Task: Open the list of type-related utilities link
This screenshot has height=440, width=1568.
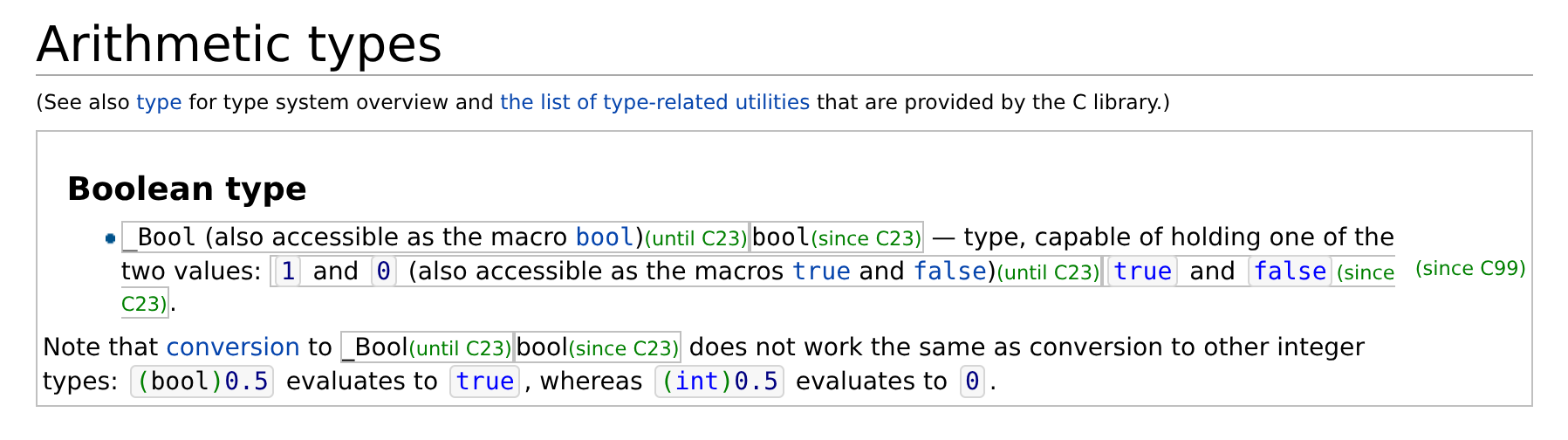Action: 654,102
